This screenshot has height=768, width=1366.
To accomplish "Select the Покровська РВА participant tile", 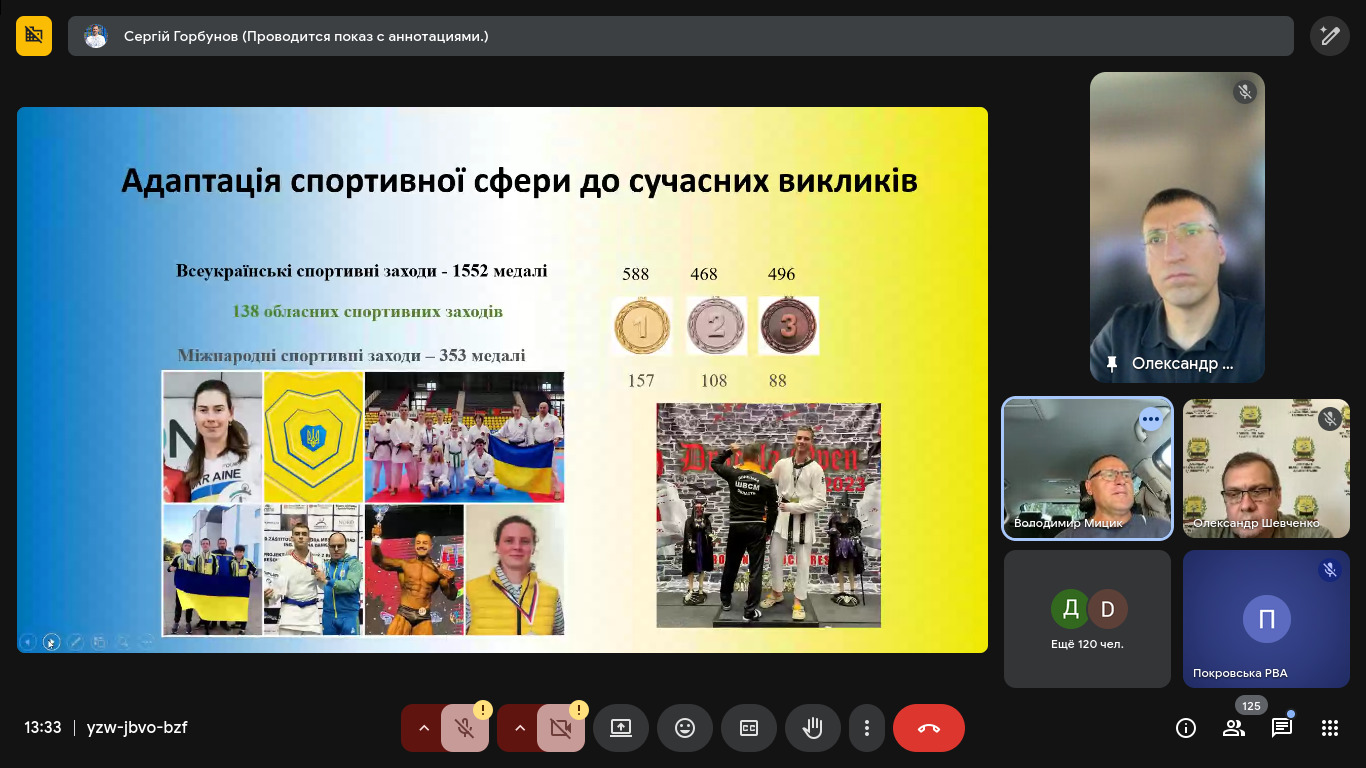I will click(x=1266, y=619).
